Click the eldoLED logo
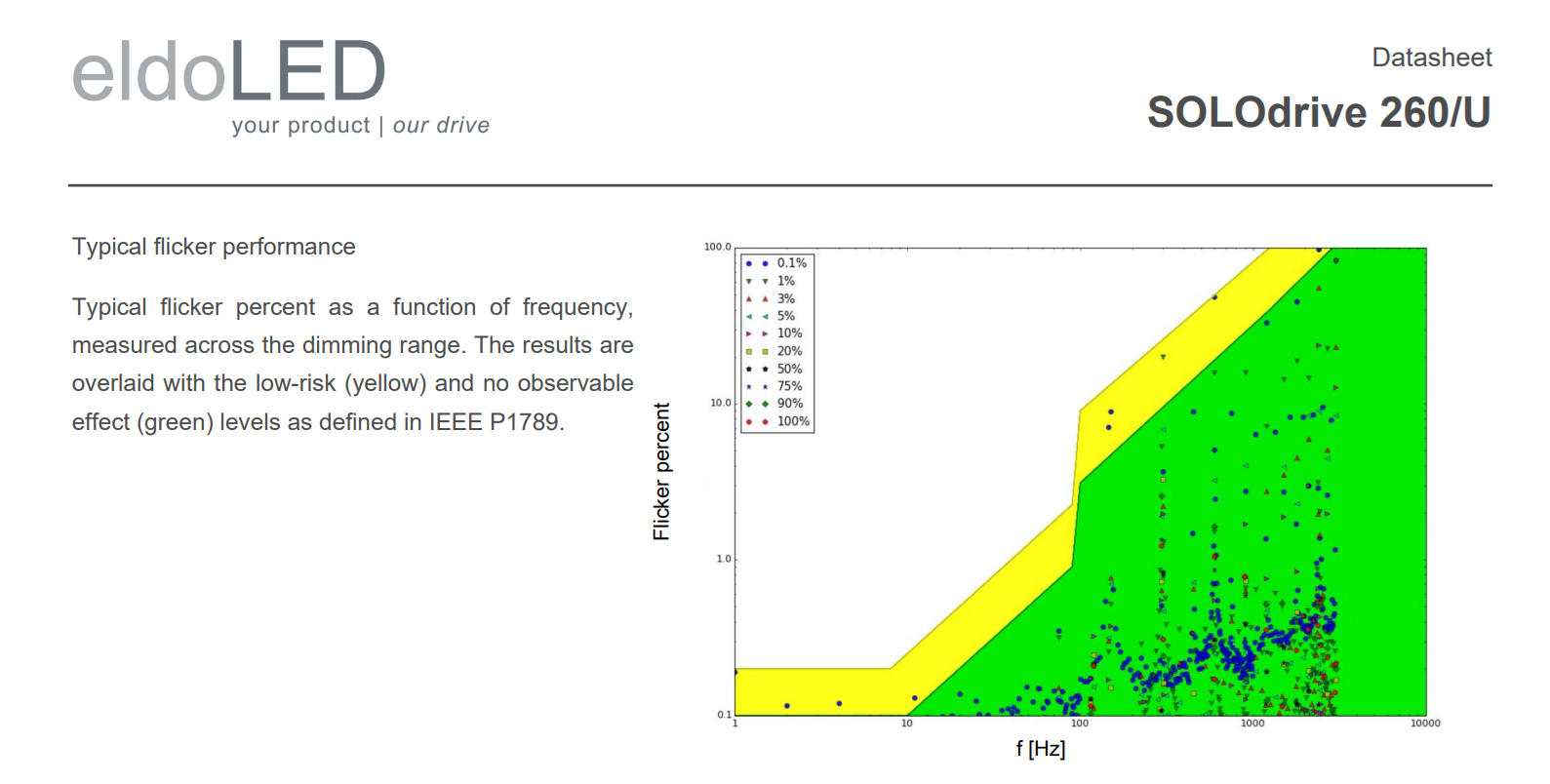 tap(230, 72)
